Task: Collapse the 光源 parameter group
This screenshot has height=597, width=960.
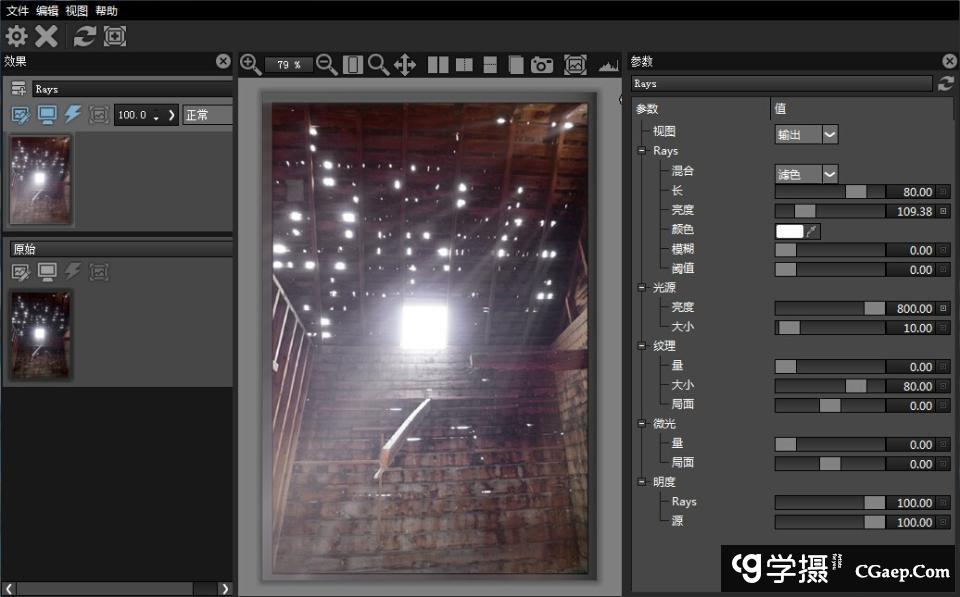Action: click(x=642, y=288)
